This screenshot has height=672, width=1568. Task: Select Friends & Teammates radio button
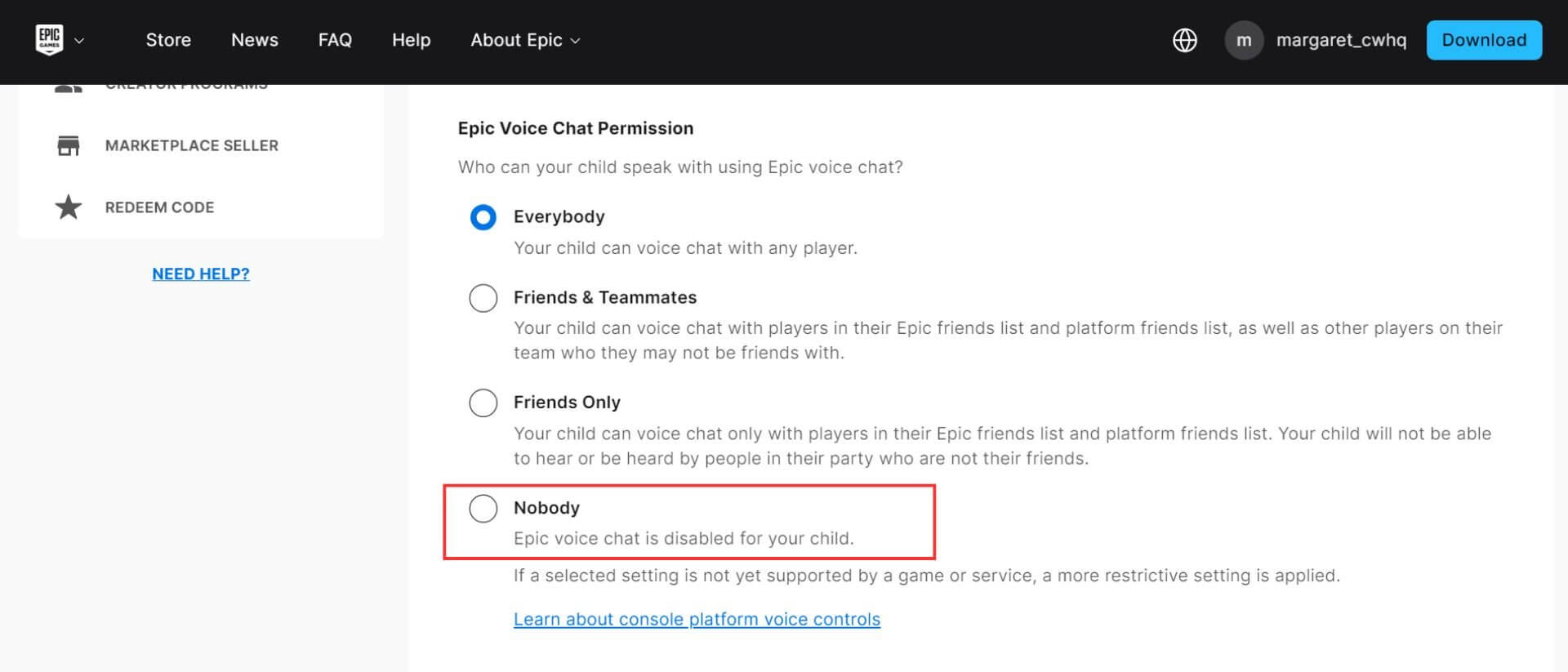(483, 298)
